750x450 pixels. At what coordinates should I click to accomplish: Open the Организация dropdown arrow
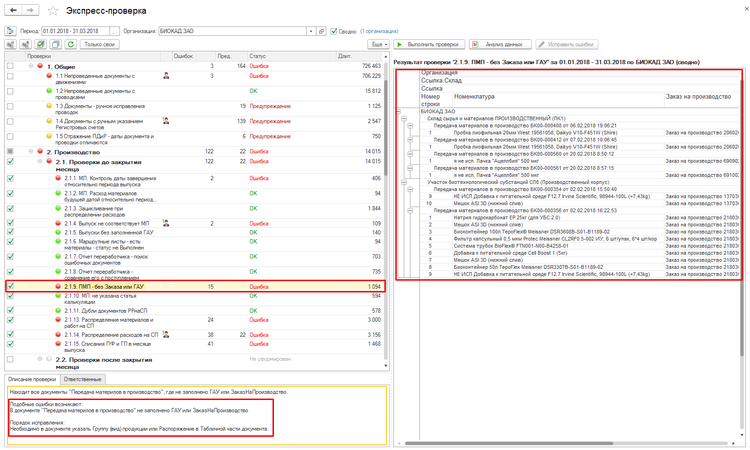click(x=311, y=31)
